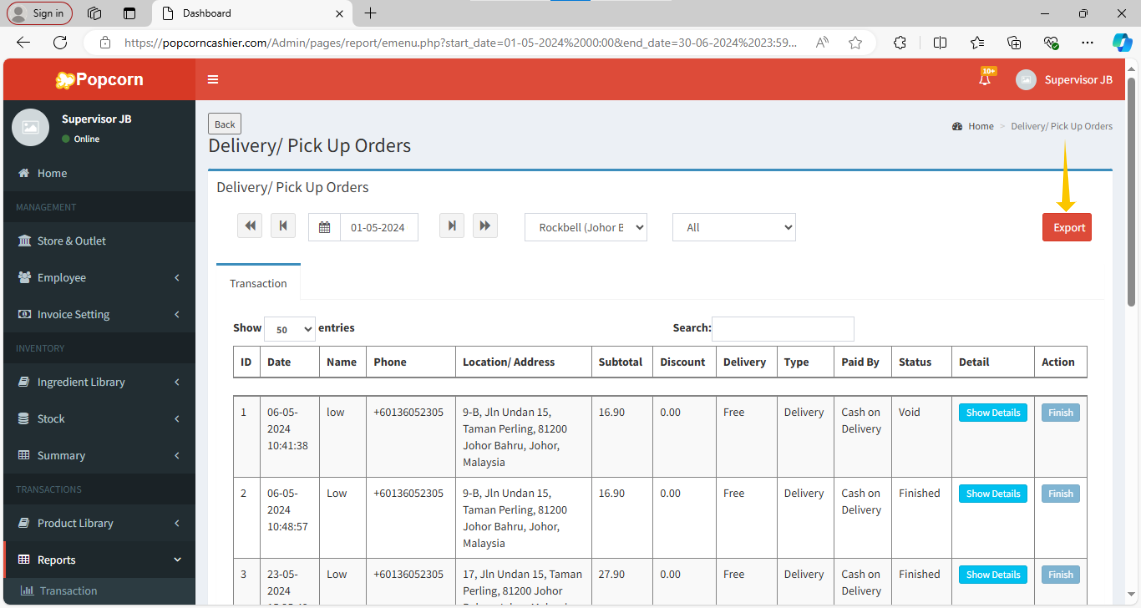1141x608 pixels.
Task: Click the Summary table icon
Action: [24, 455]
